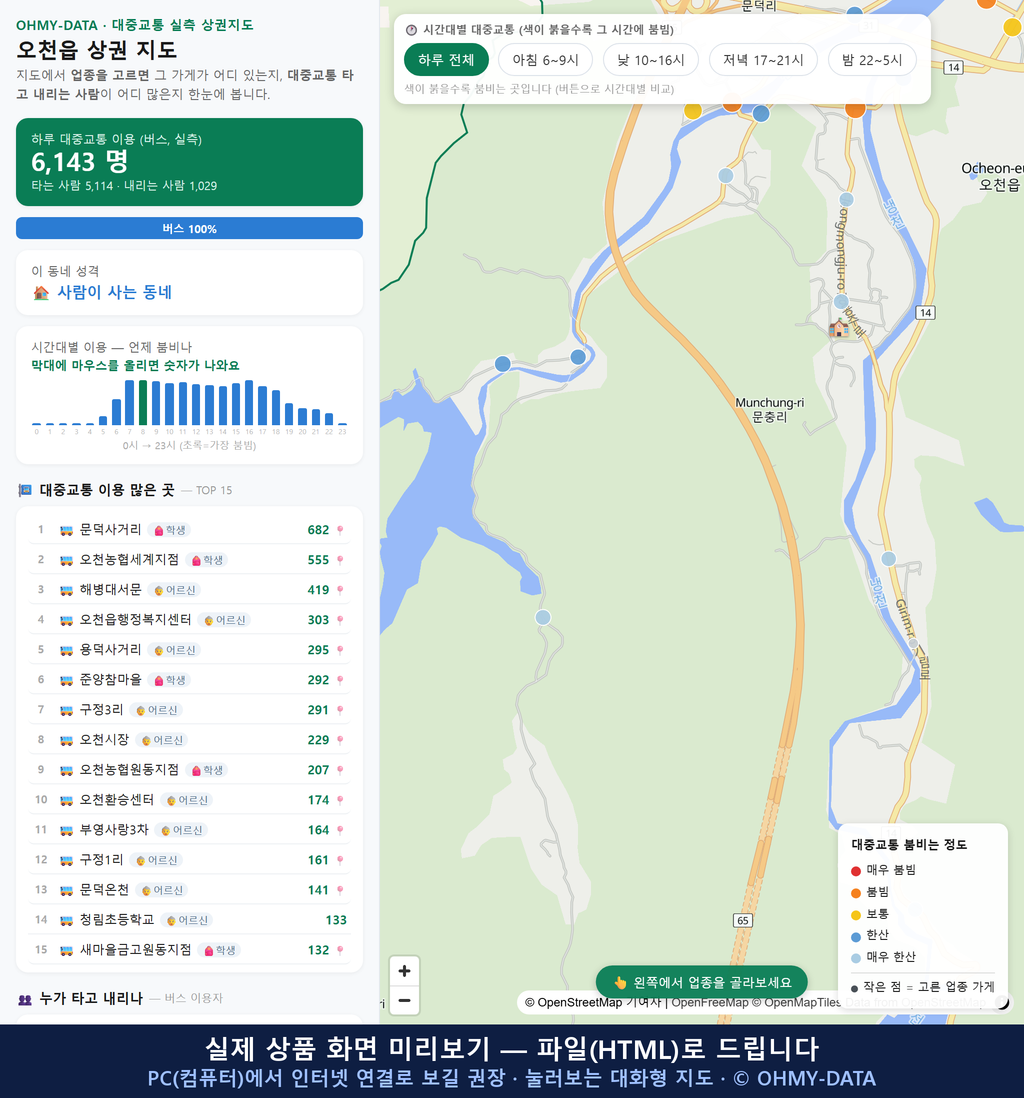Click the pin icon for 오천환승센터 row
Image resolution: width=1024 pixels, height=1098 pixels.
[340, 800]
